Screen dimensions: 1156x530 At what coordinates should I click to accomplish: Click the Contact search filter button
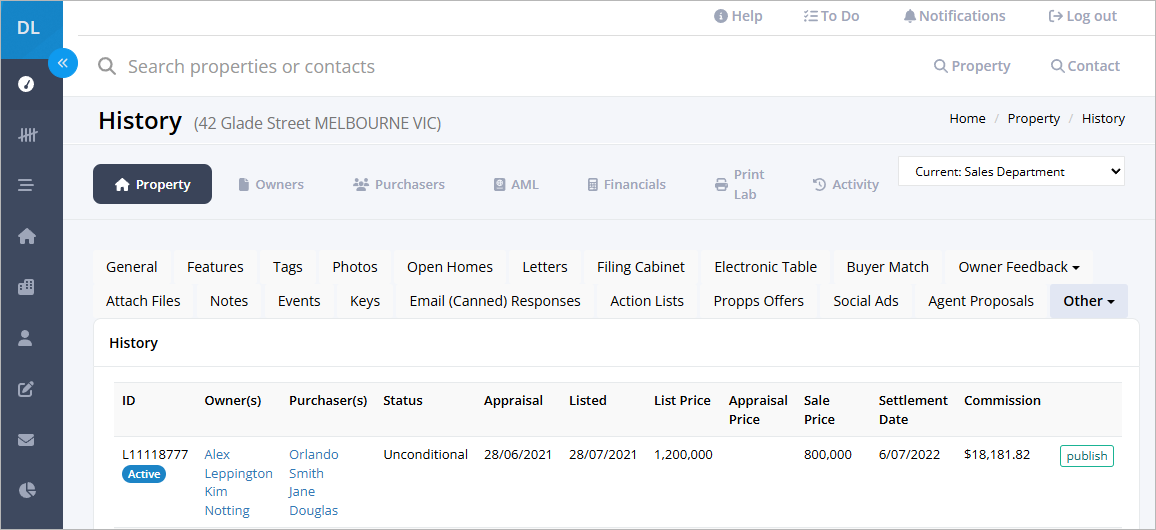tap(1085, 66)
